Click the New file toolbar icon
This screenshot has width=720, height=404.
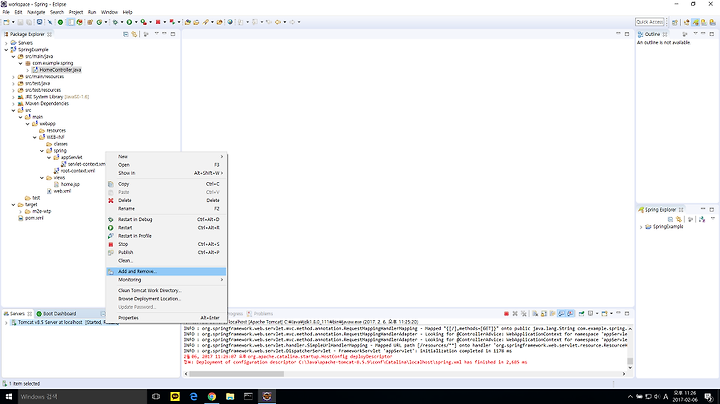tap(6, 22)
